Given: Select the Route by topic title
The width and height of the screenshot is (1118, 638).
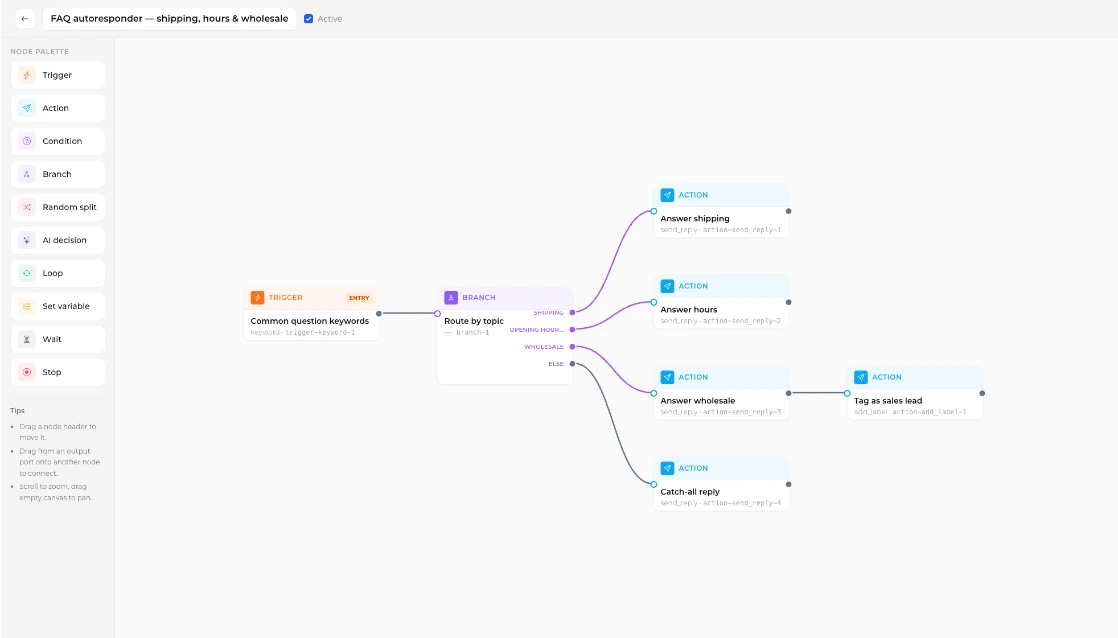Looking at the screenshot, I should (473, 321).
